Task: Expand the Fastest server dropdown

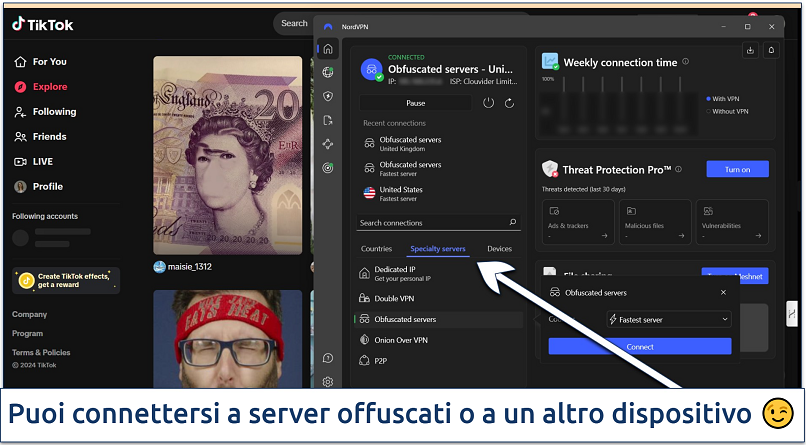Action: coord(669,320)
